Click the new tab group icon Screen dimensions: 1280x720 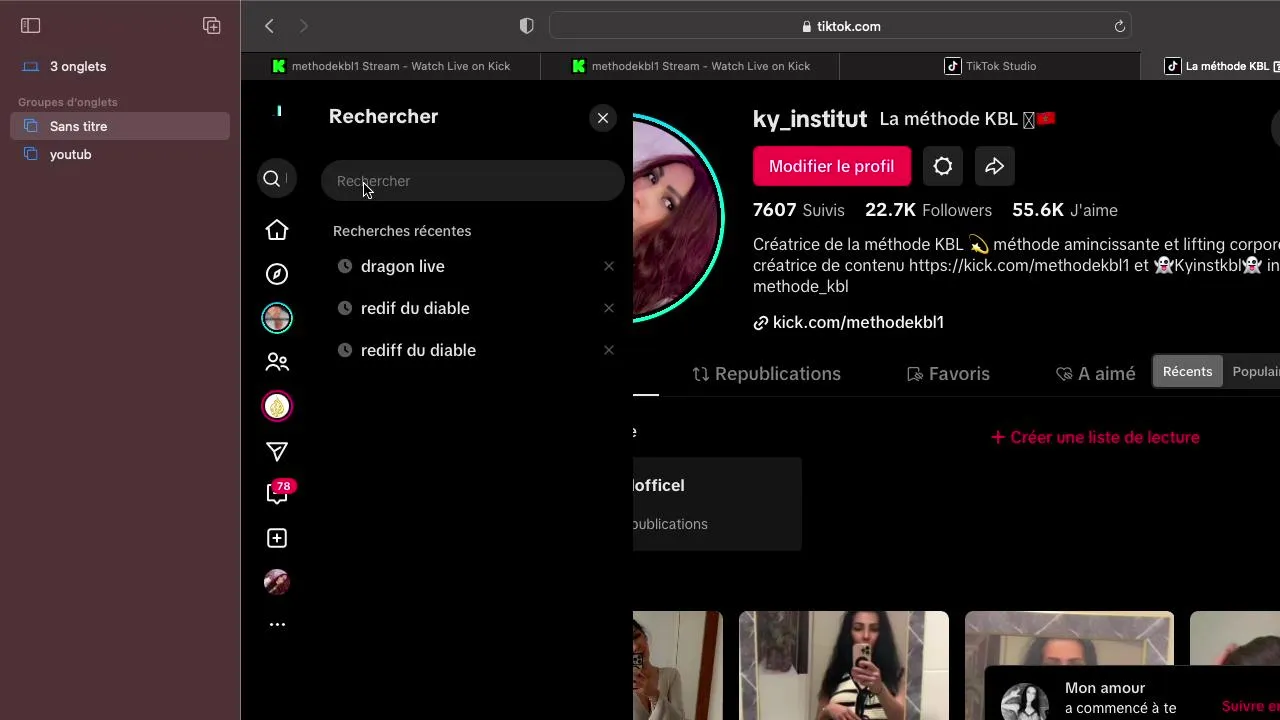pos(211,26)
